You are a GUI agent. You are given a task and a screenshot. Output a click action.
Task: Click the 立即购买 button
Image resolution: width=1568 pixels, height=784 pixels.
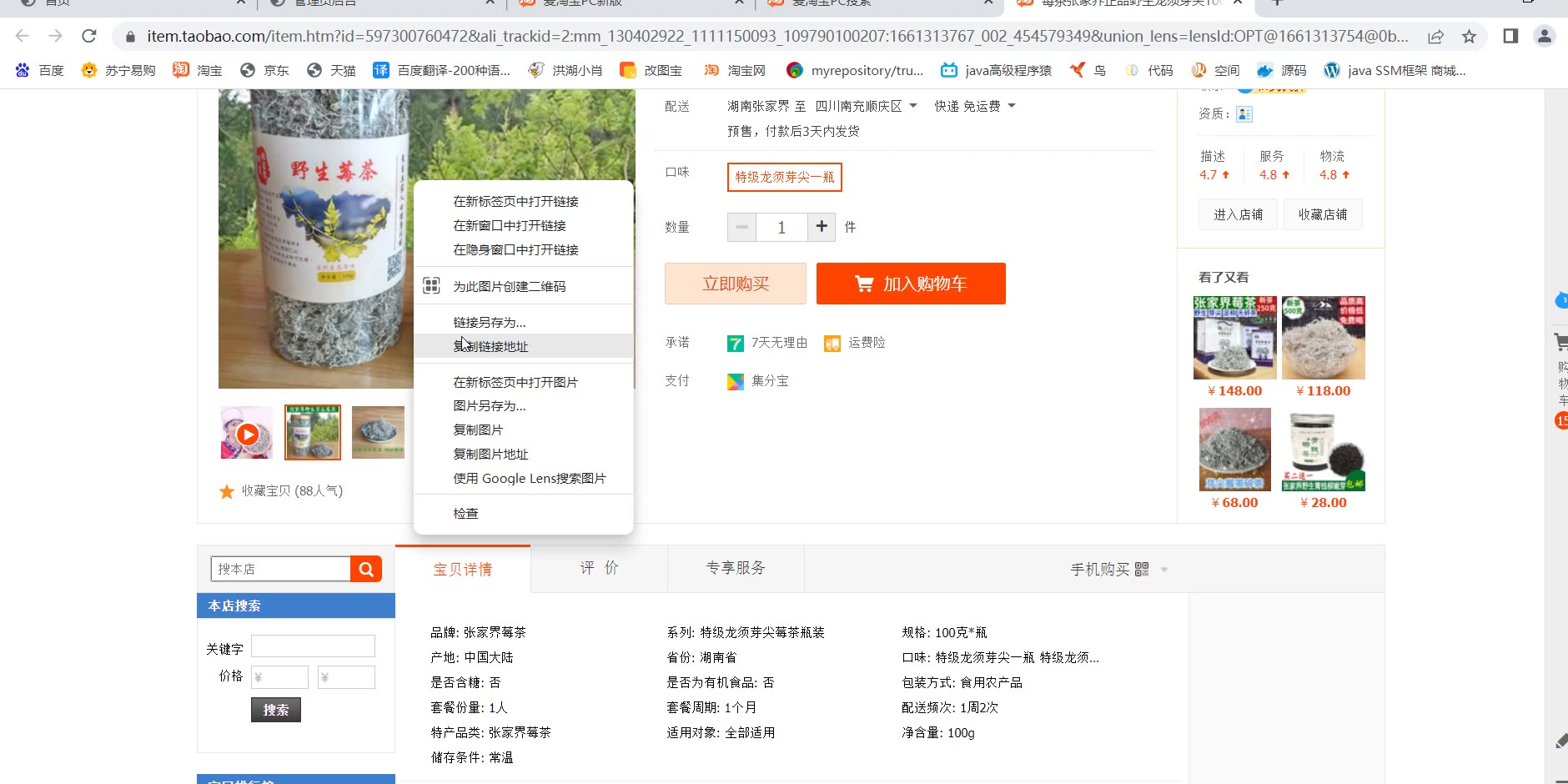pyautogui.click(x=736, y=284)
